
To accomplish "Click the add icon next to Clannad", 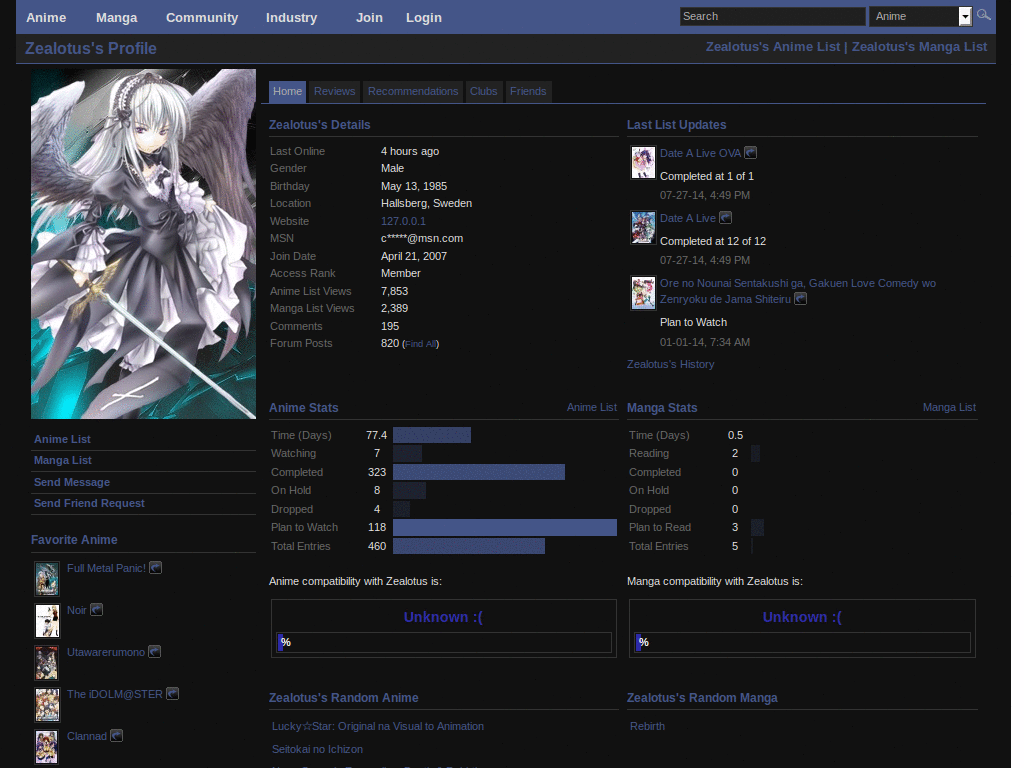I will point(116,735).
